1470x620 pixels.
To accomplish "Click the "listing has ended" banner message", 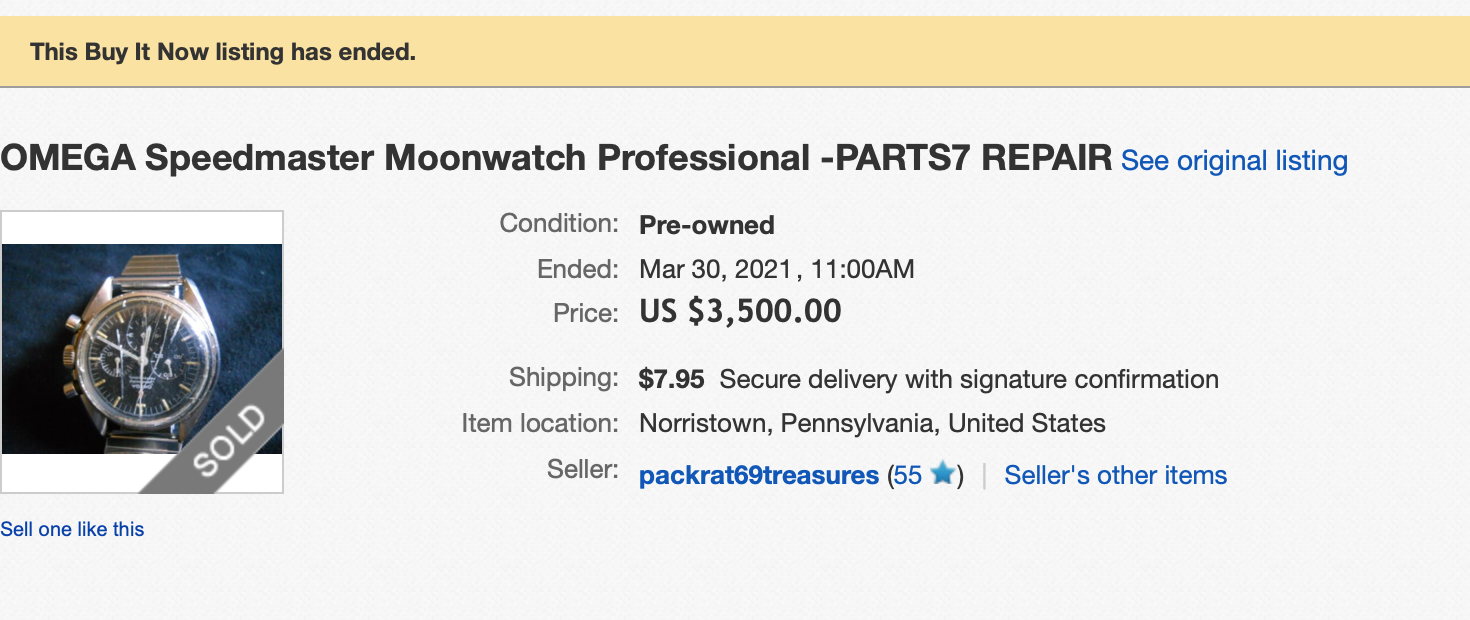I will (x=222, y=52).
